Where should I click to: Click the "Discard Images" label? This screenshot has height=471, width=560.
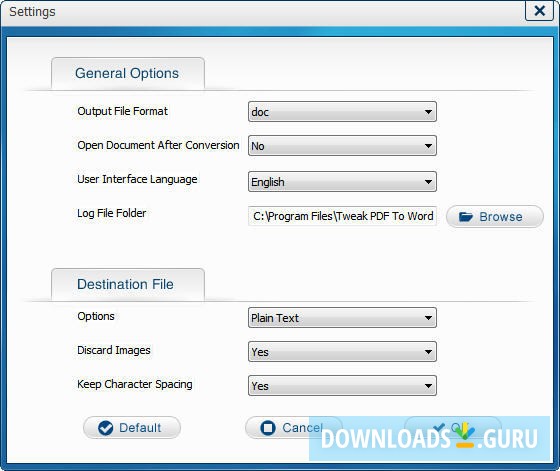click(114, 350)
